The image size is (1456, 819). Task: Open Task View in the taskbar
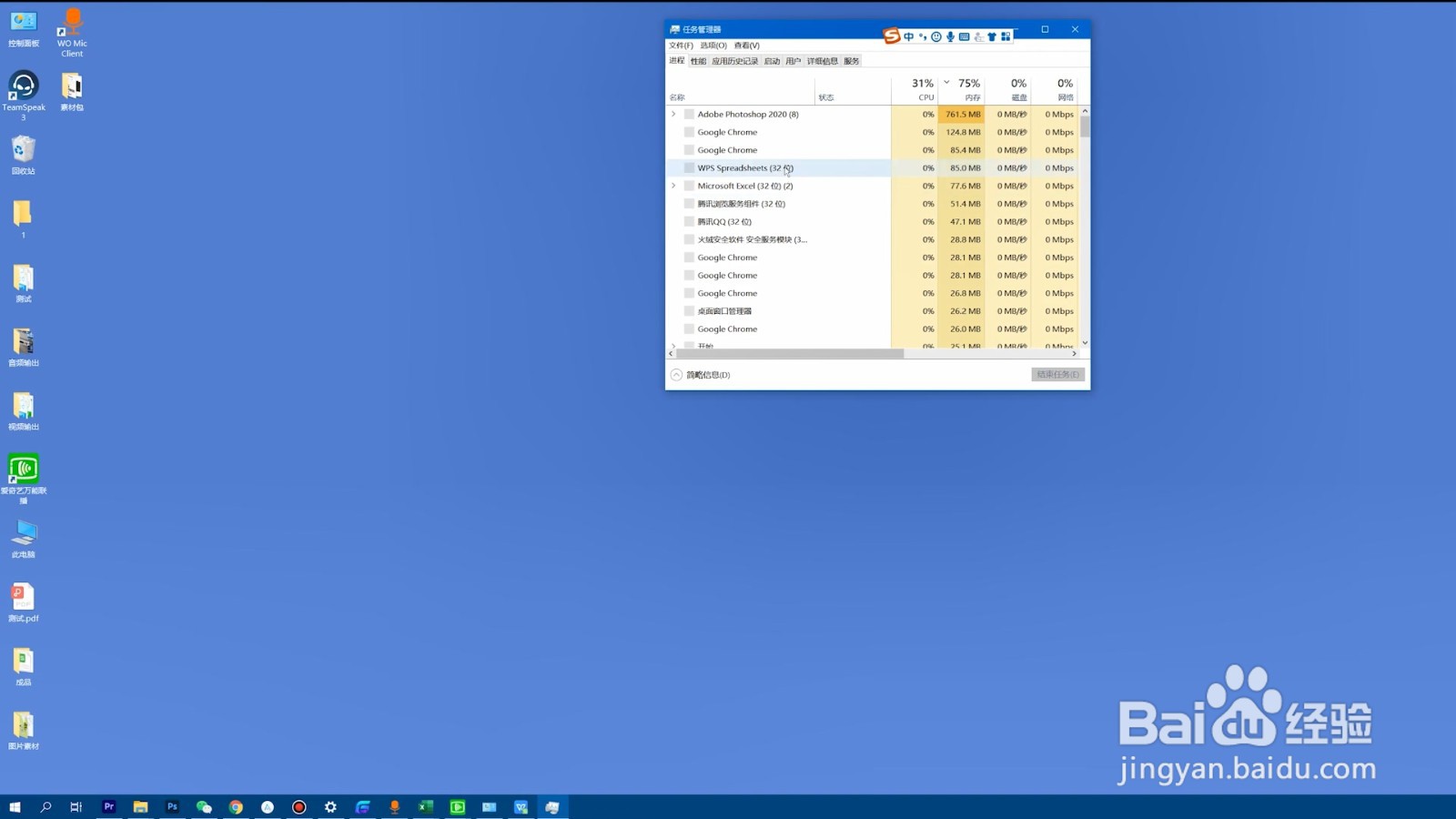pos(76,806)
